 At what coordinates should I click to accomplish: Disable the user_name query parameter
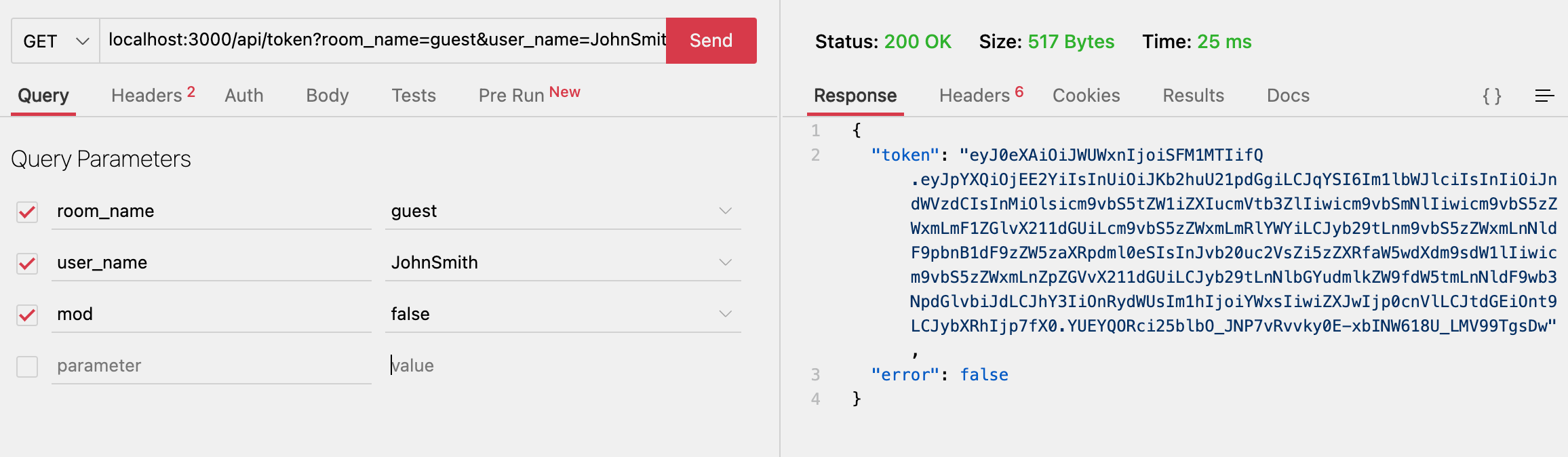click(26, 264)
